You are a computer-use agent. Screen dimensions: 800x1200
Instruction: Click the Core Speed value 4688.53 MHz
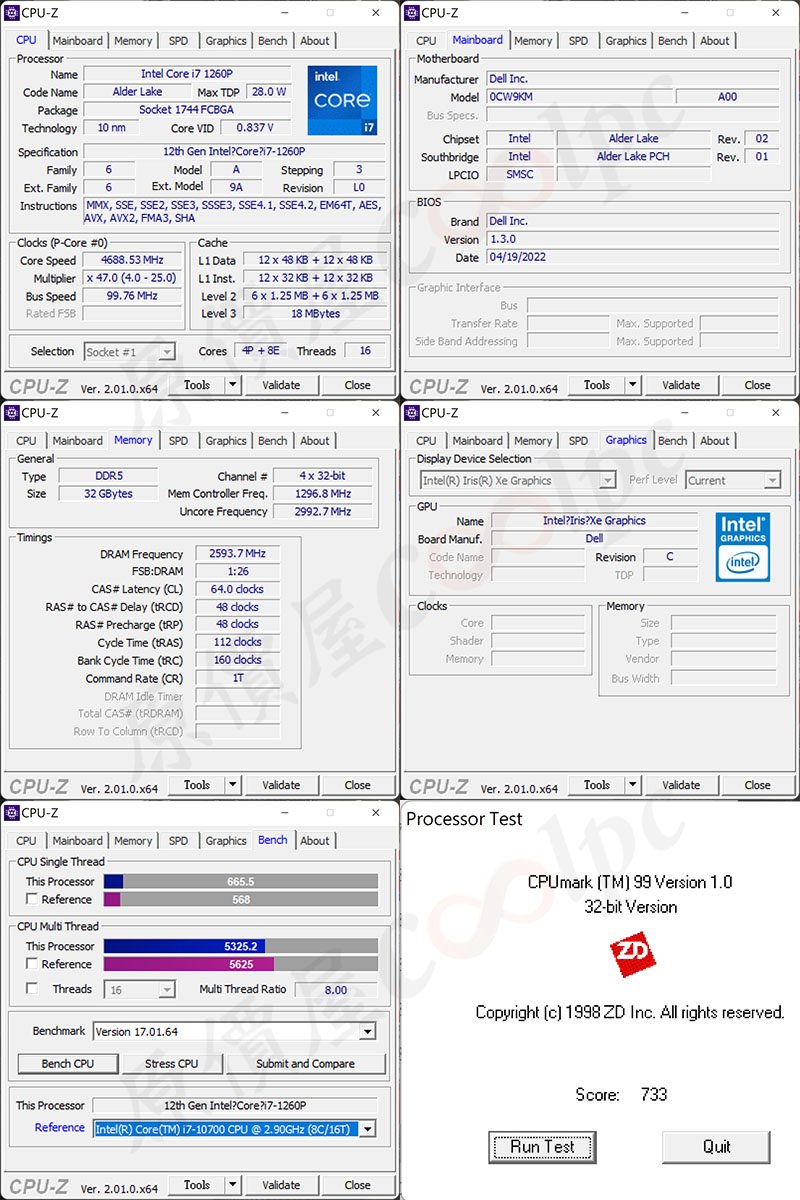click(x=131, y=260)
